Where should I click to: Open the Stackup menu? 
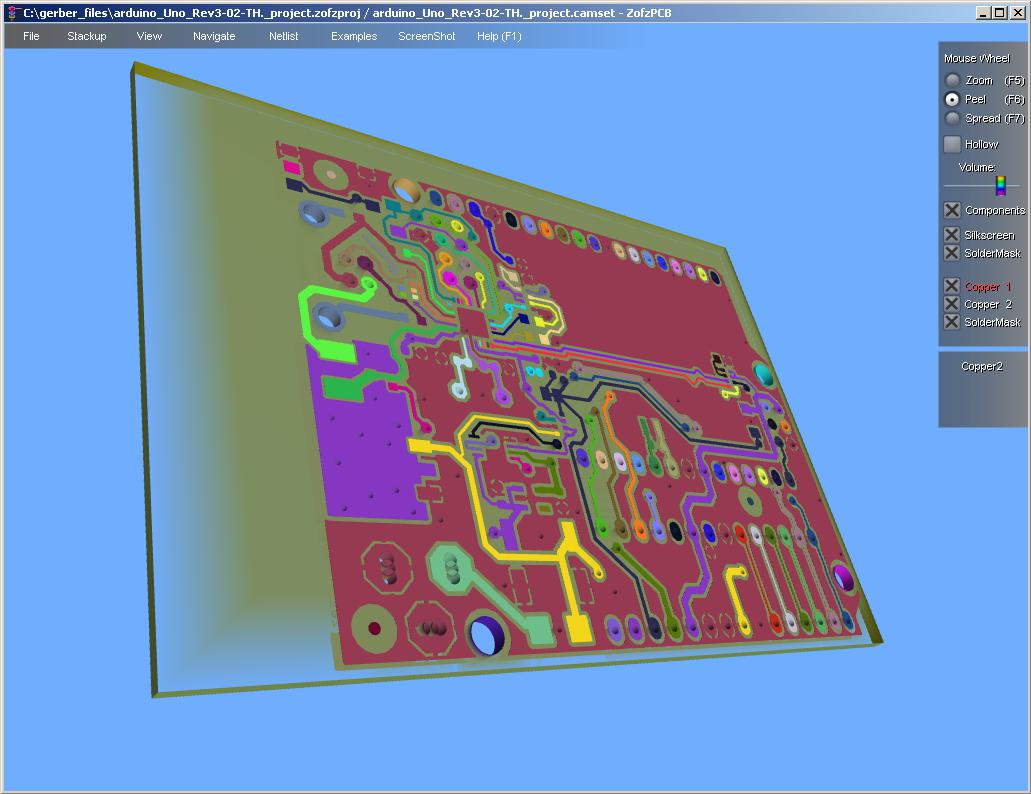click(x=86, y=36)
